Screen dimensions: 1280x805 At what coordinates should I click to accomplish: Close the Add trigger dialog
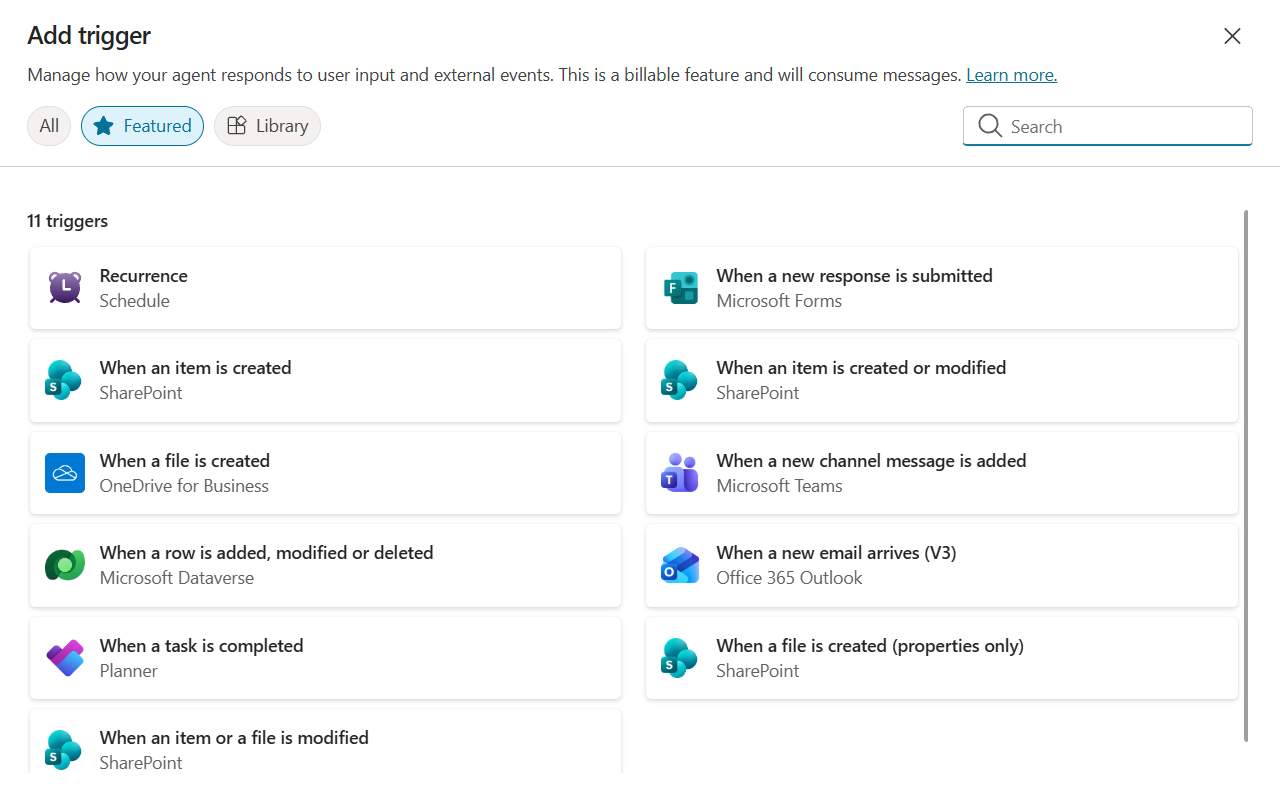1232,36
